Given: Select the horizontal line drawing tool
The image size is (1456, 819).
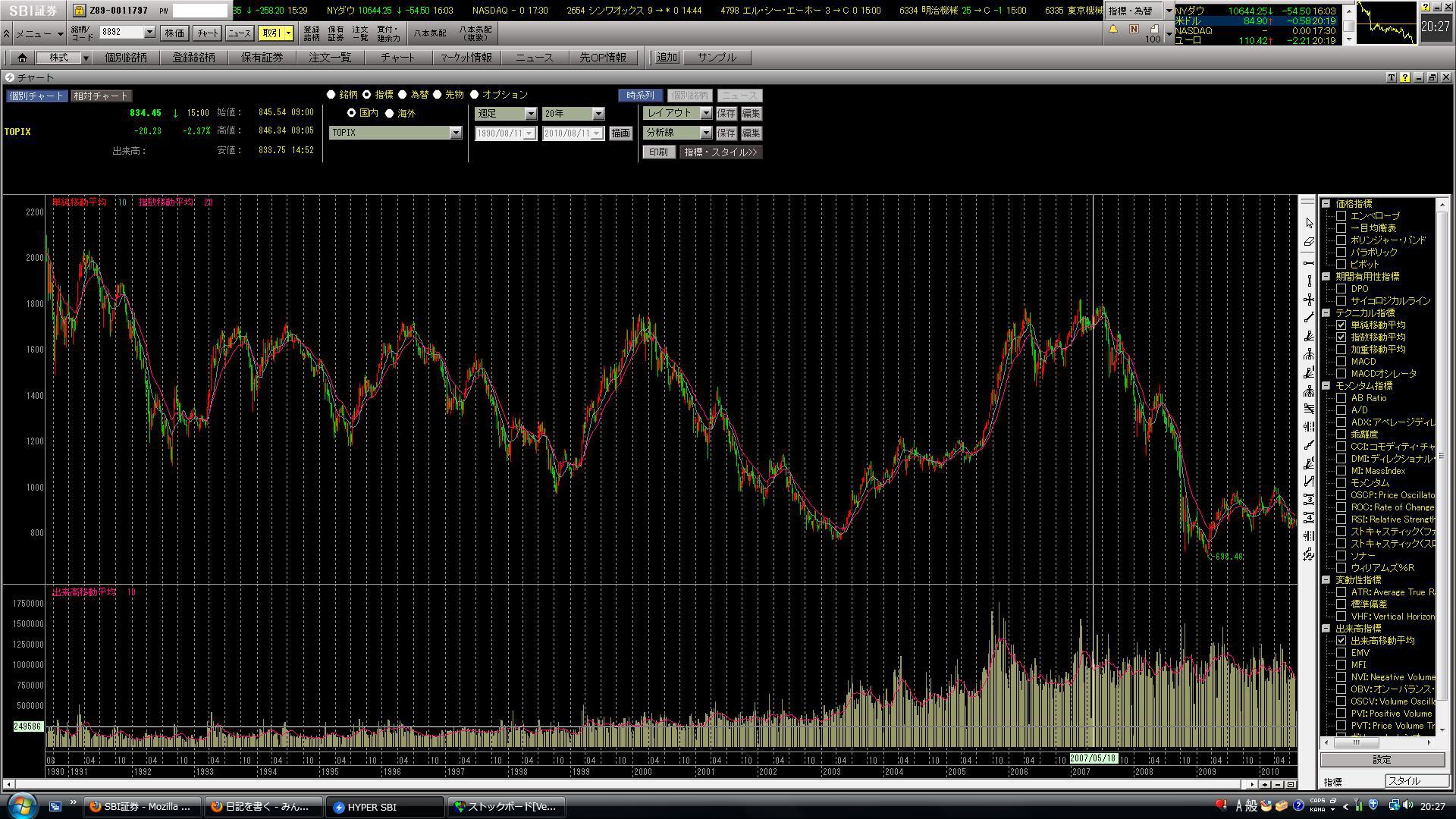Looking at the screenshot, I should pyautogui.click(x=1309, y=262).
